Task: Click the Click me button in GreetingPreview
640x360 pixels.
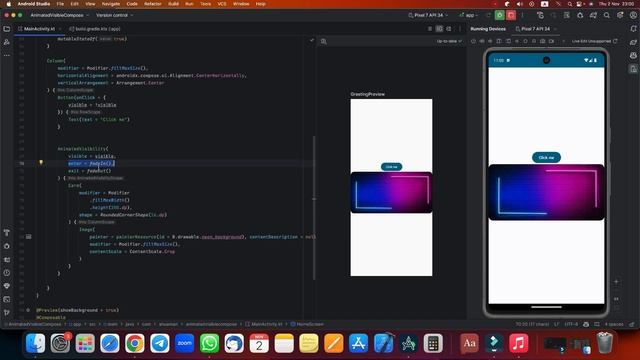Action: pos(391,167)
